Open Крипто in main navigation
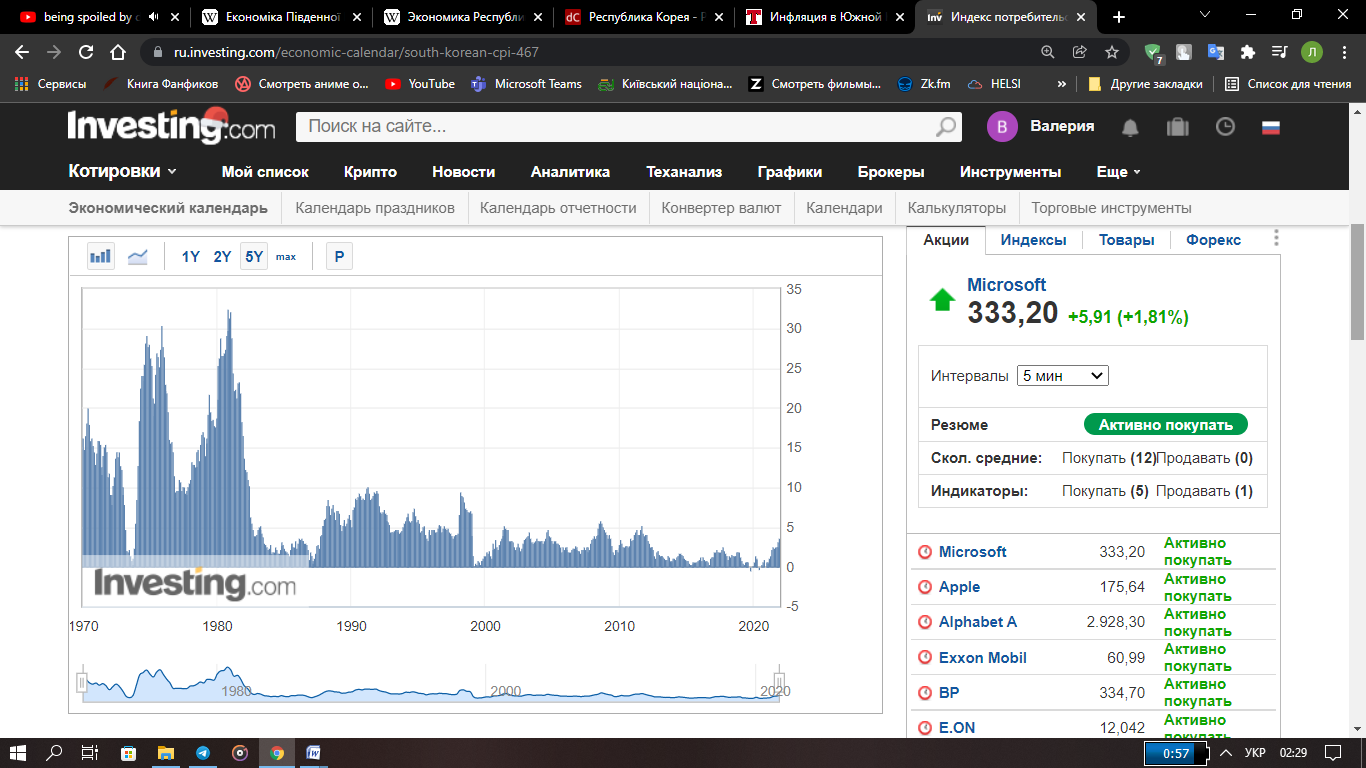This screenshot has width=1366, height=768. 370,172
